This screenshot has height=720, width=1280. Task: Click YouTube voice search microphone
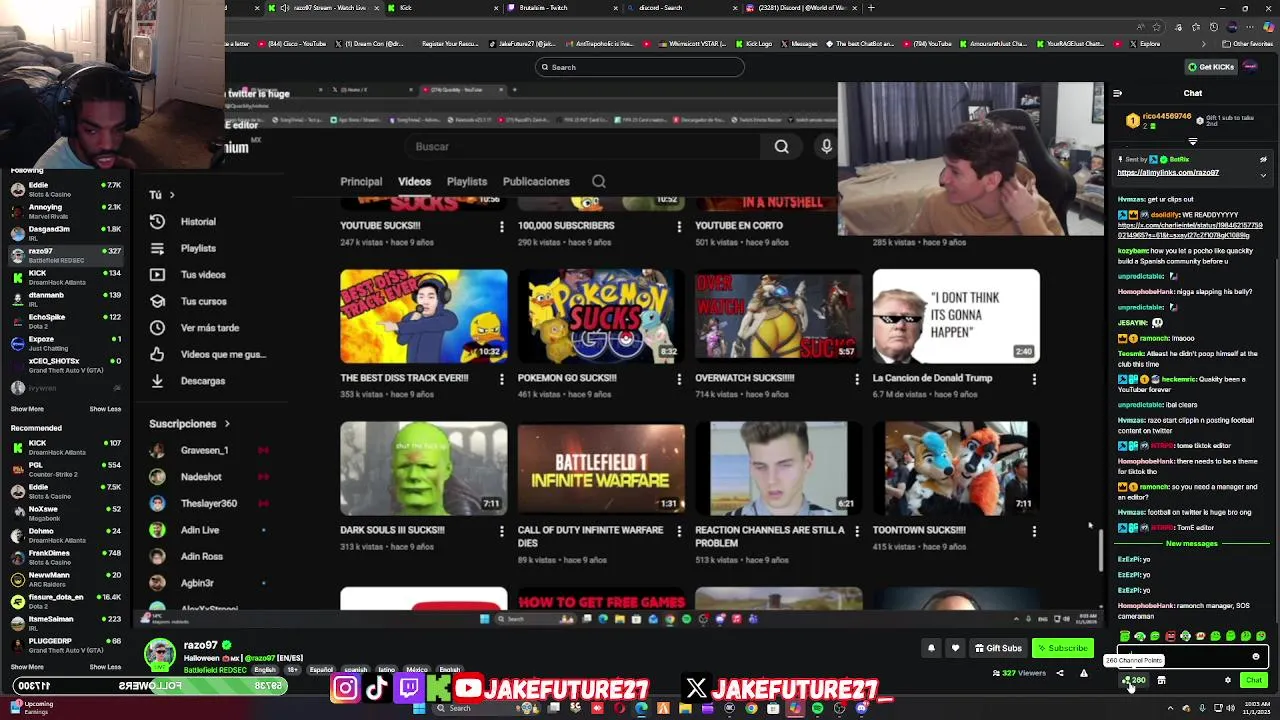pyautogui.click(x=826, y=147)
